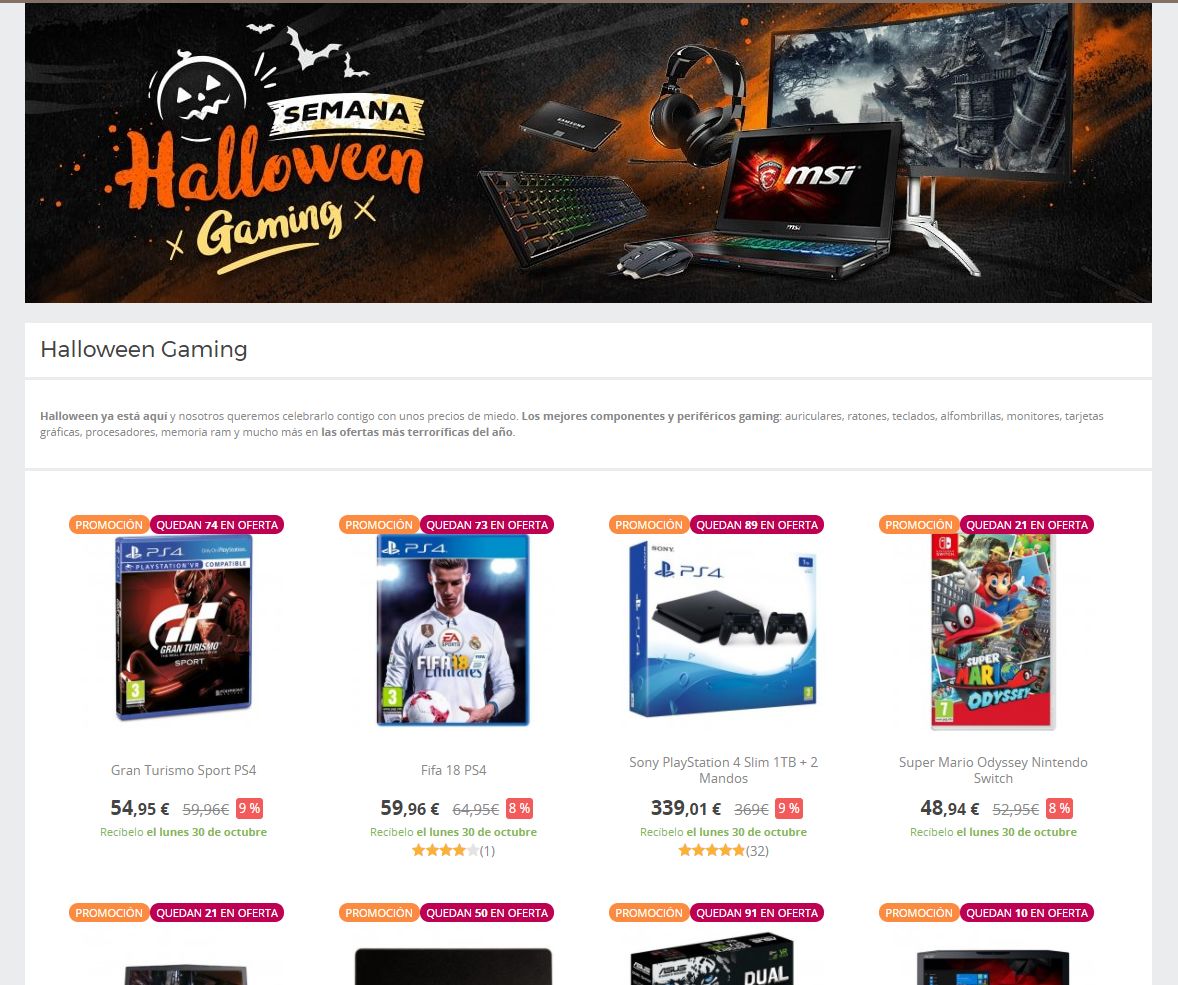Click QUEDAN 89 EN OFERTA badge

(x=757, y=524)
